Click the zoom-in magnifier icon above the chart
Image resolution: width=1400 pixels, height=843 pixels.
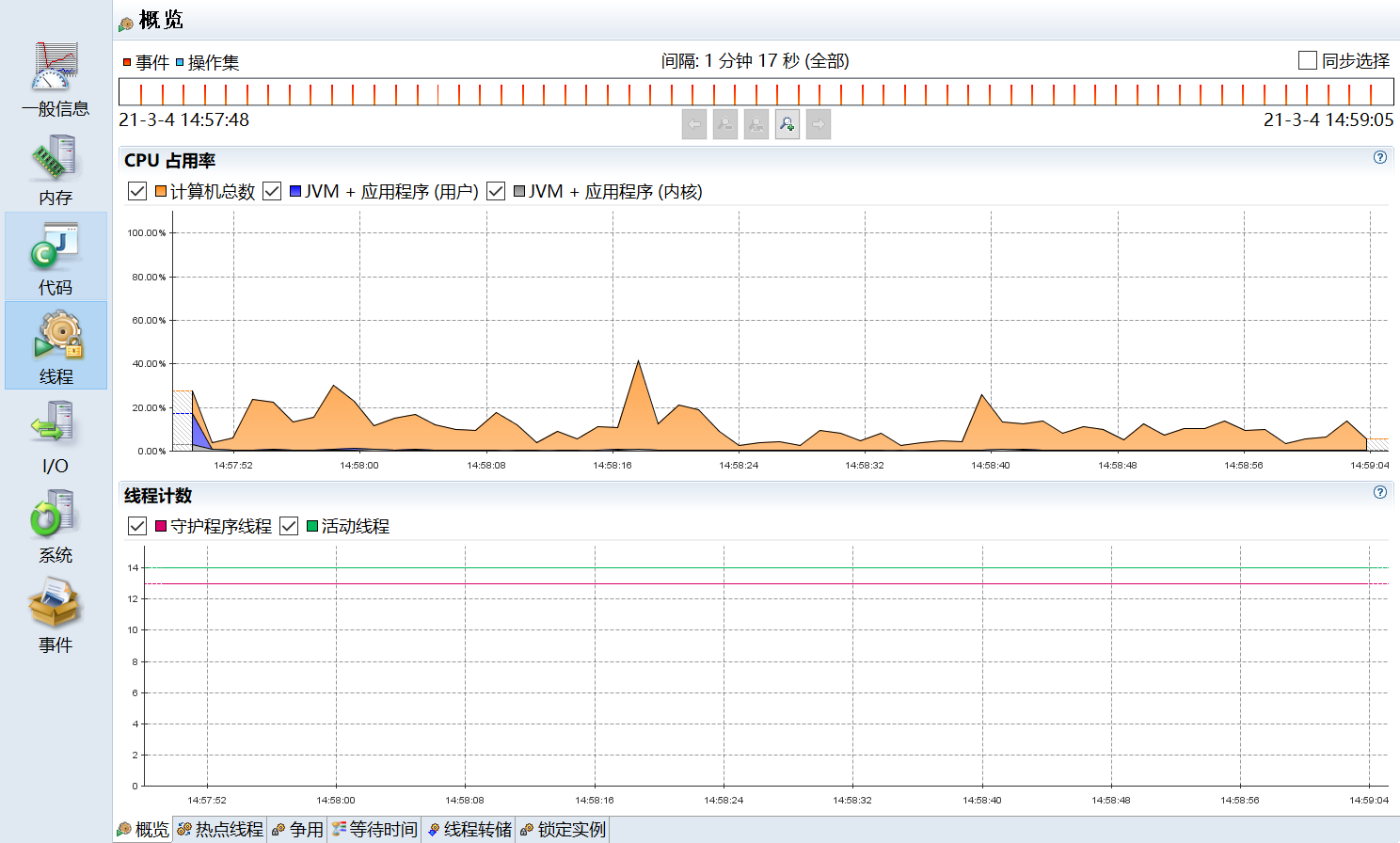pyautogui.click(x=787, y=123)
